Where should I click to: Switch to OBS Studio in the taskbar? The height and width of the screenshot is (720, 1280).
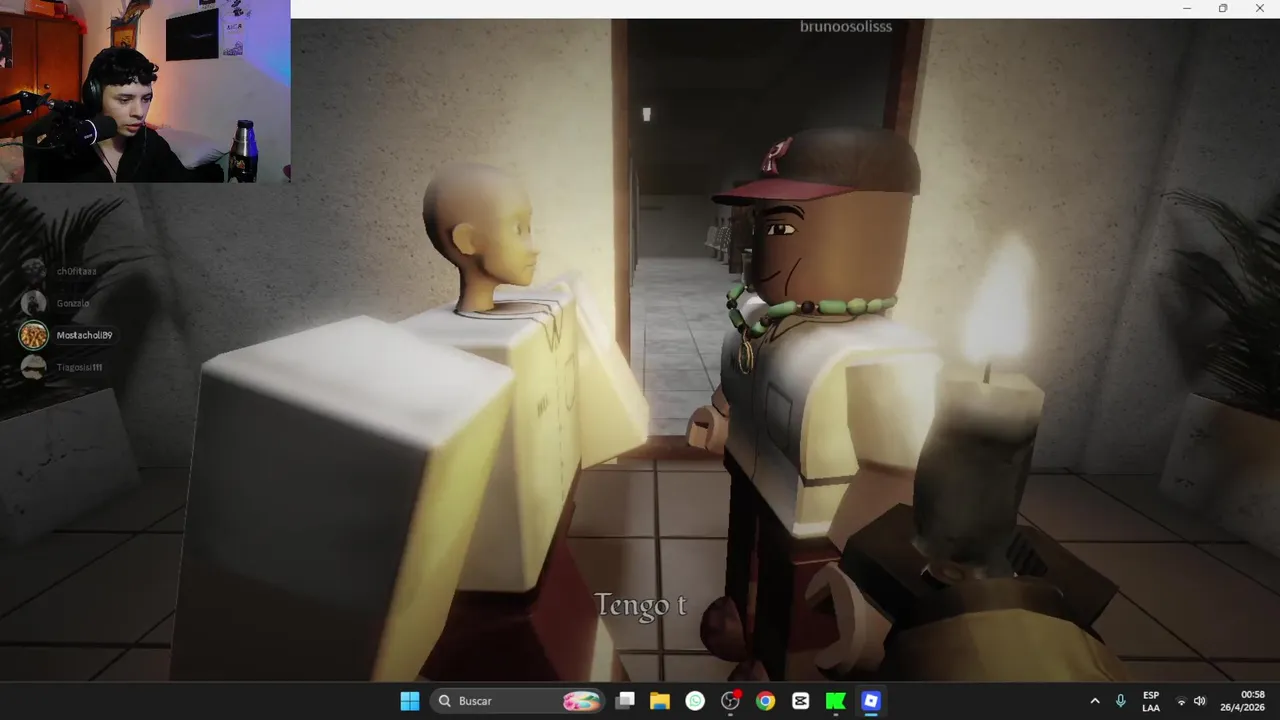730,701
